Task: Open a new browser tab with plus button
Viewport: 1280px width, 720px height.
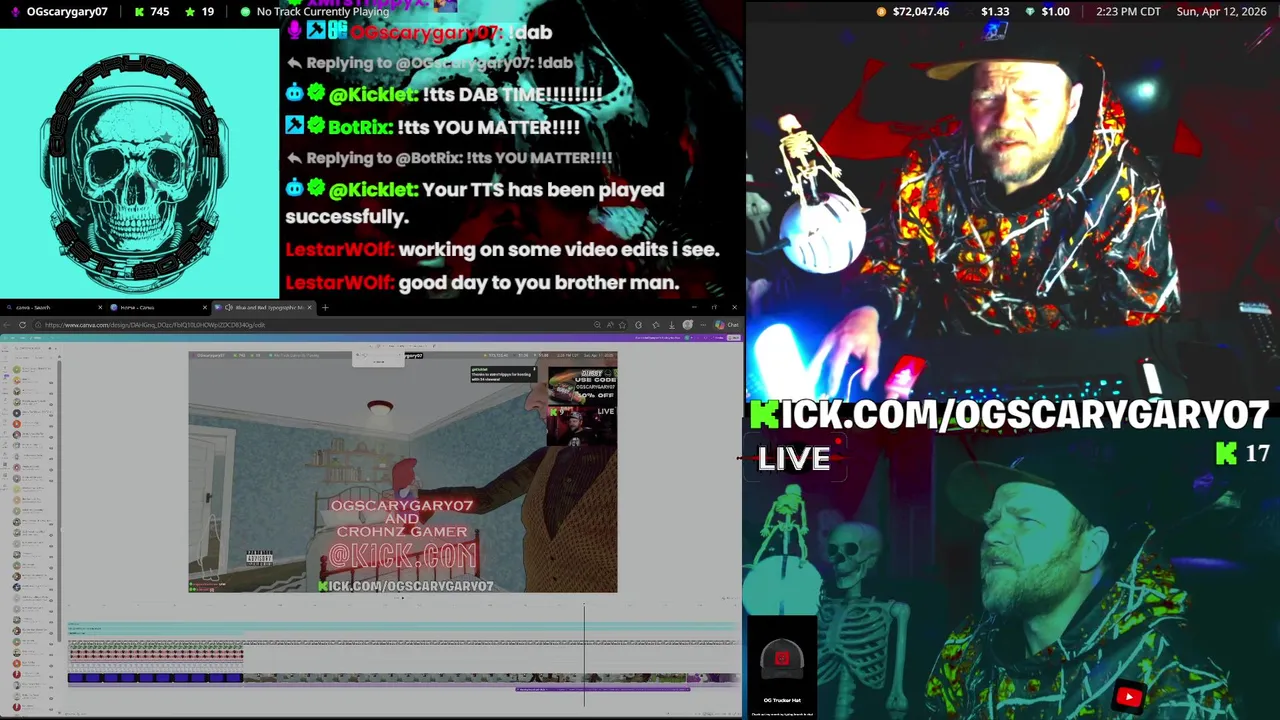Action: pyautogui.click(x=325, y=307)
